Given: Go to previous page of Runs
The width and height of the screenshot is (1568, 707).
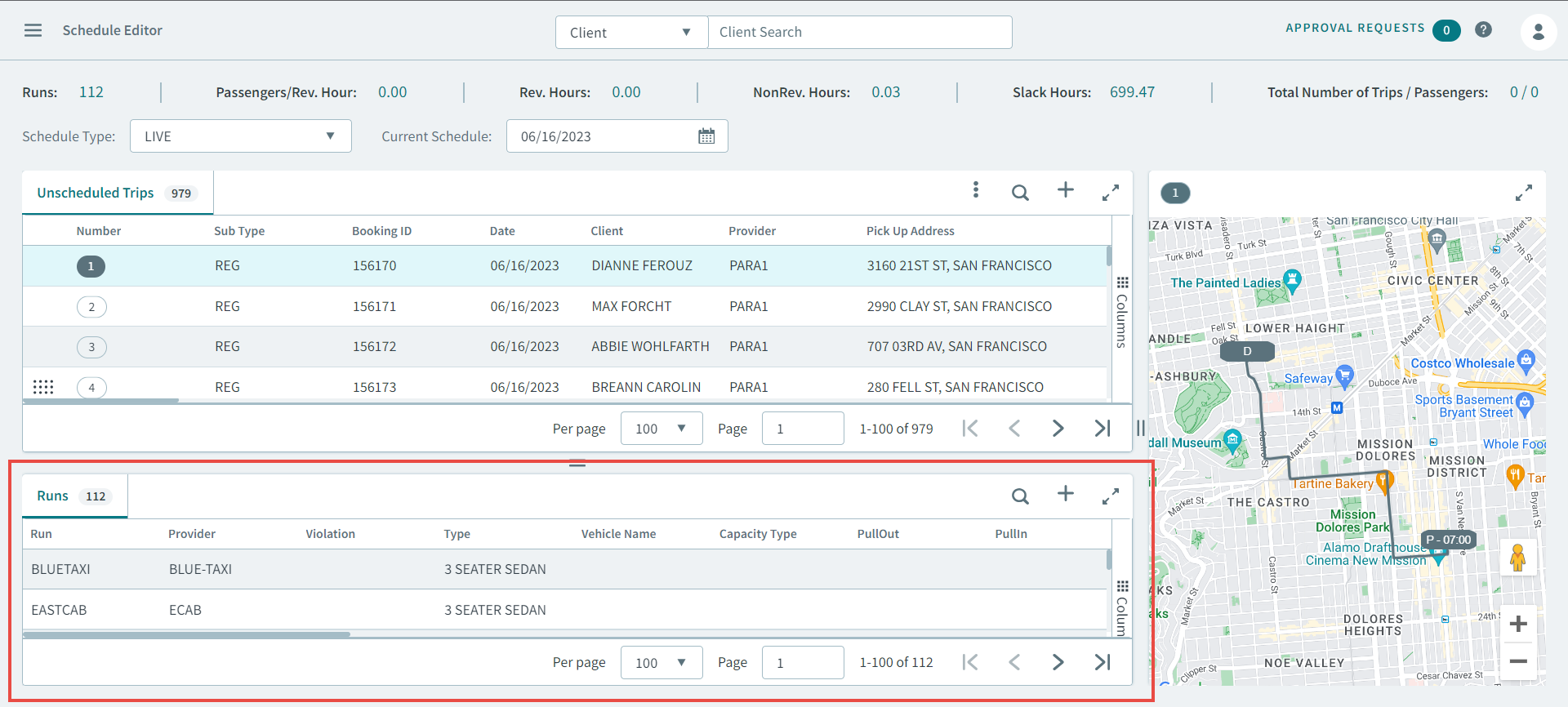Looking at the screenshot, I should pyautogui.click(x=1014, y=662).
